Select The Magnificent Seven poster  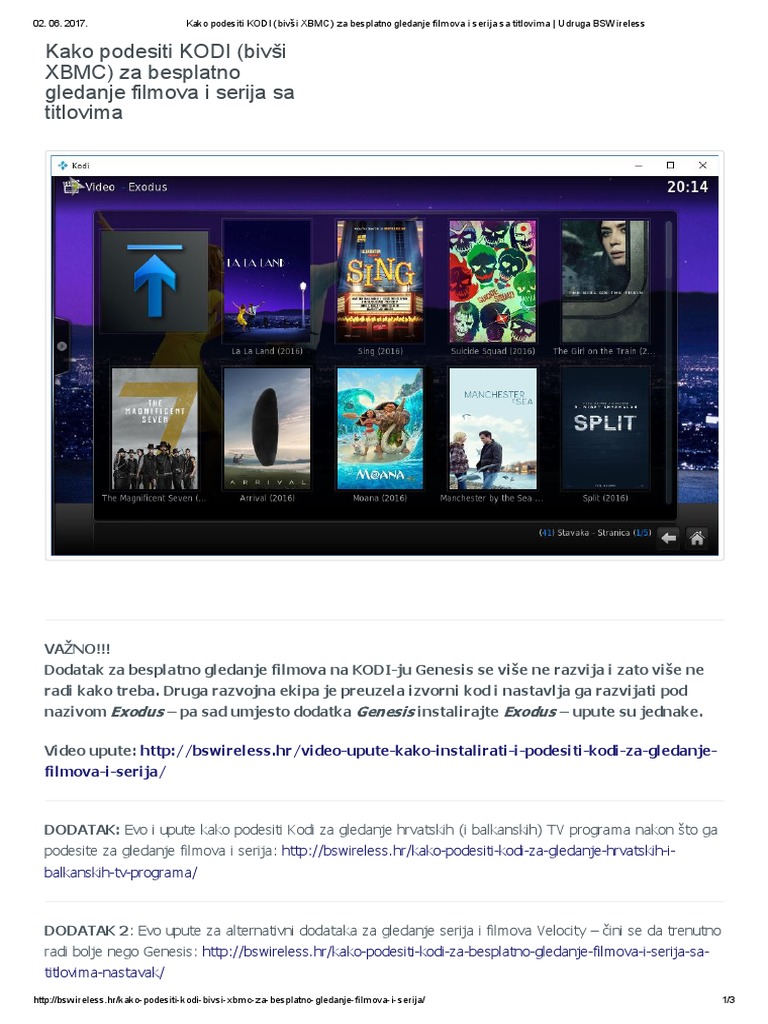click(155, 428)
